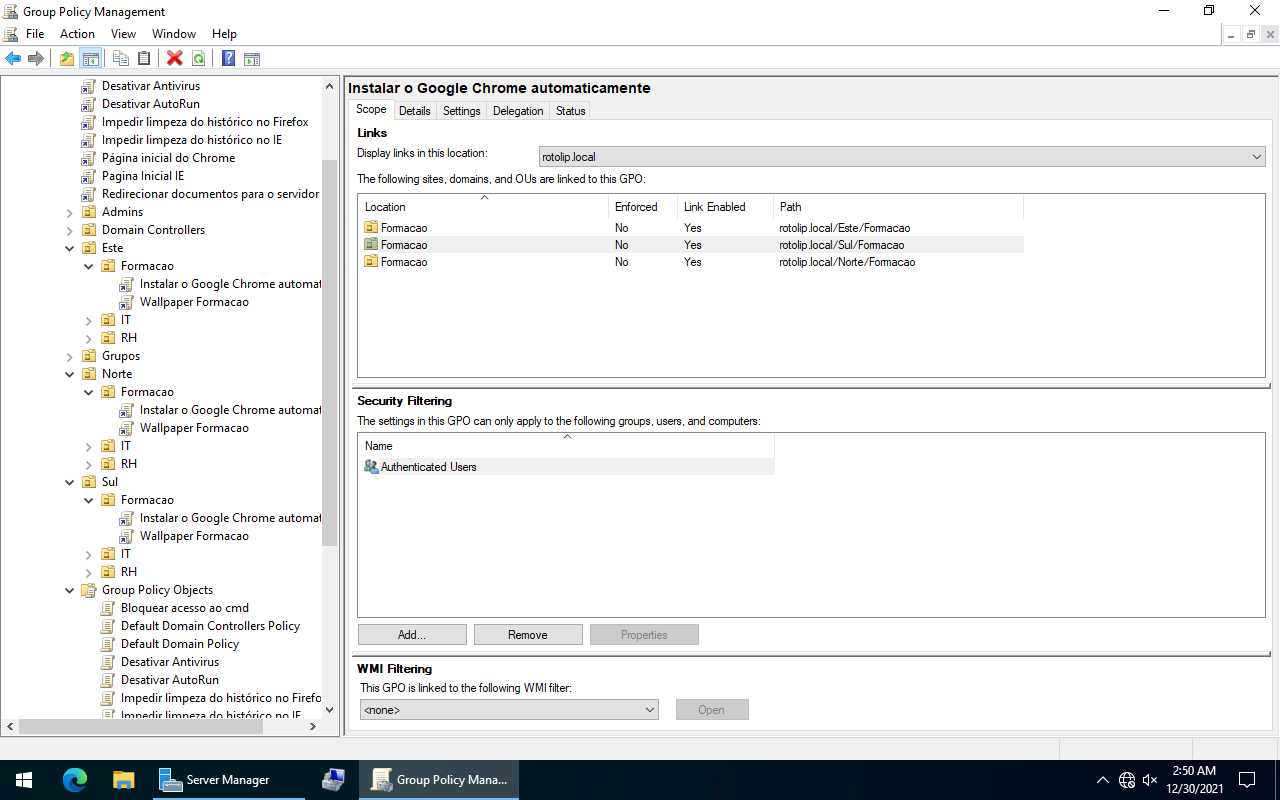Open Help with the question mark icon
Viewport: 1280px width, 800px height.
click(228, 58)
